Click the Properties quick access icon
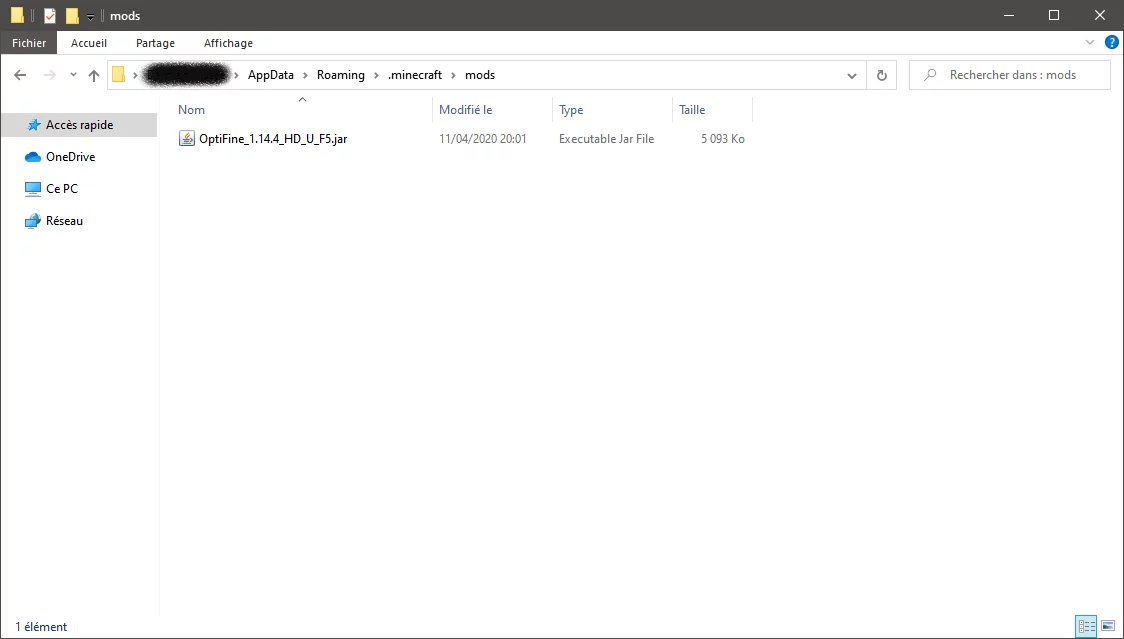This screenshot has height=639, width=1124. point(50,16)
